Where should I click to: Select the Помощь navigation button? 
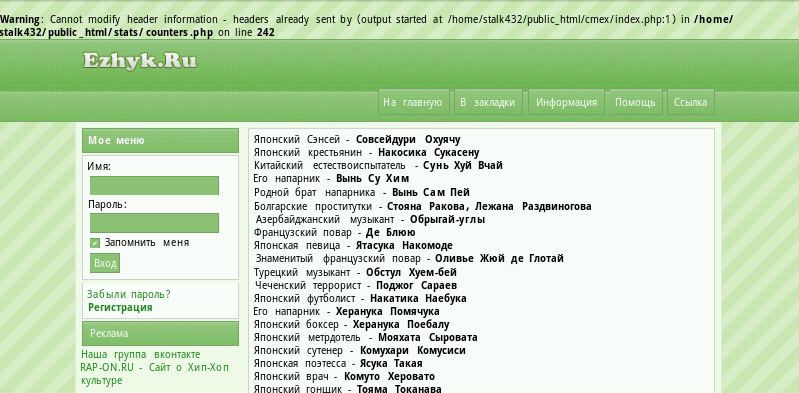coord(635,102)
